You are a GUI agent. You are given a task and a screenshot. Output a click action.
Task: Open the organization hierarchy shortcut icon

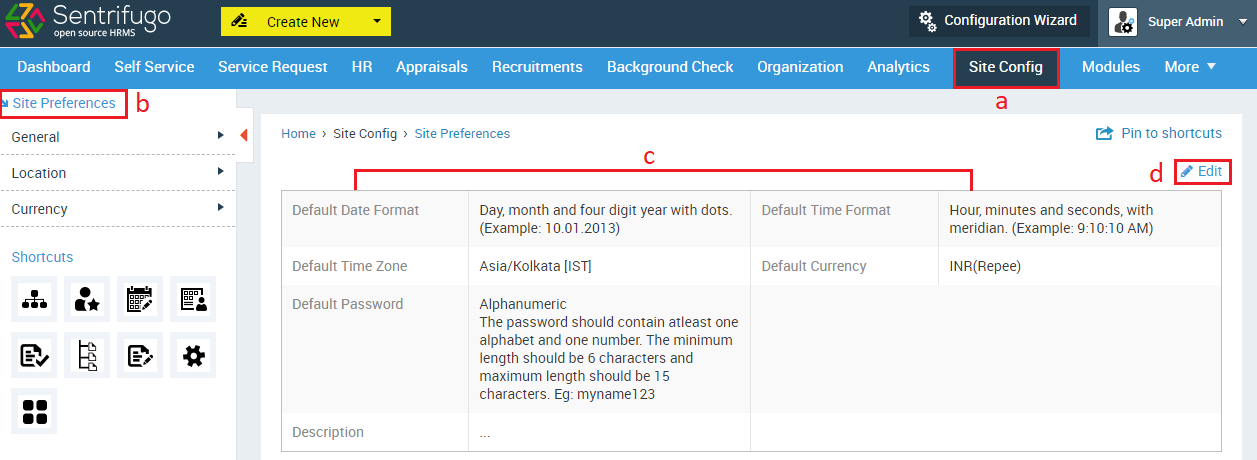(35, 299)
